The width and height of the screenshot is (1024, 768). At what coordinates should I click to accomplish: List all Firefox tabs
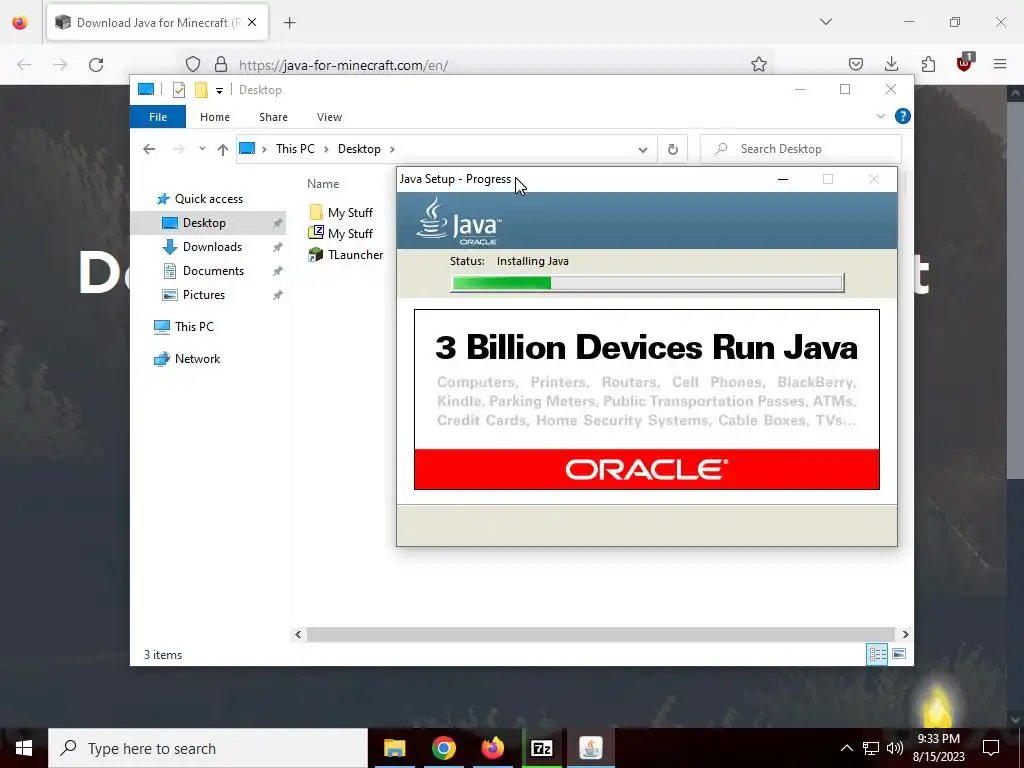tap(825, 22)
